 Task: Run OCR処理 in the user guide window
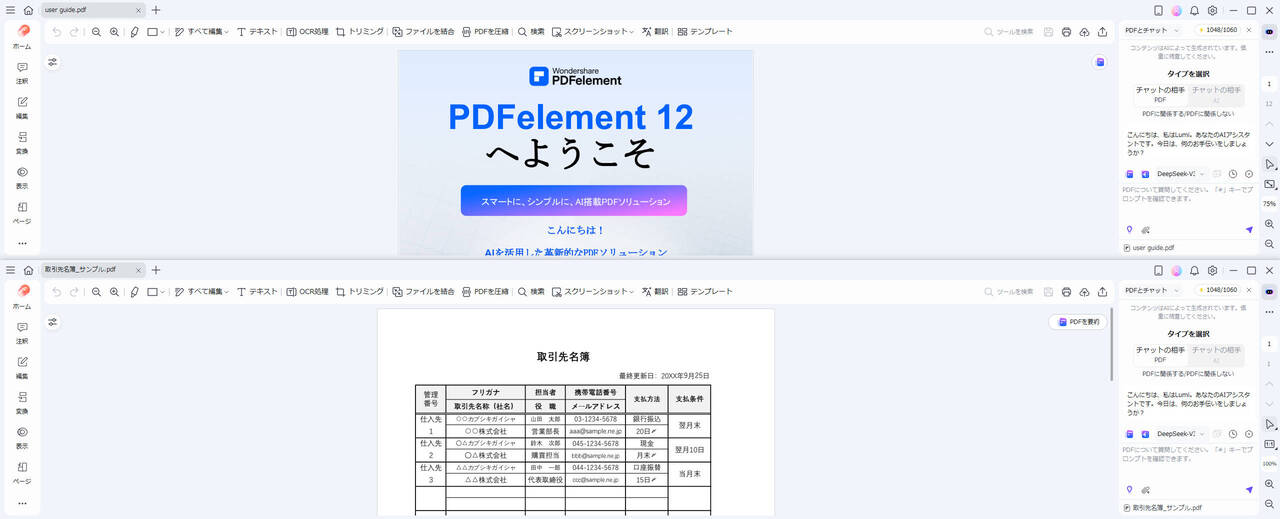[x=307, y=32]
